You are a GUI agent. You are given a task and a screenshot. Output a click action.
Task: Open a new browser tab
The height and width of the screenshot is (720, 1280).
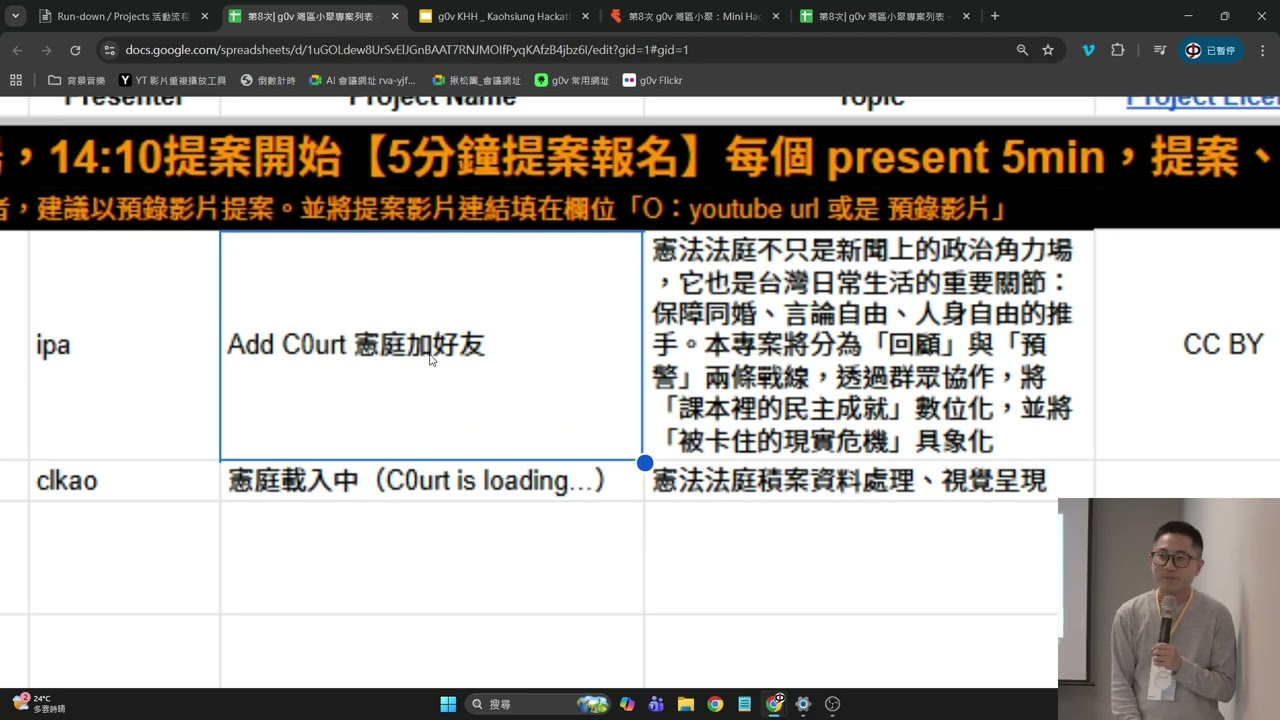994,16
